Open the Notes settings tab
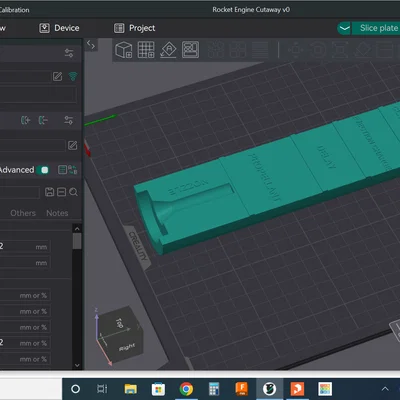Viewport: 400px width, 400px height. pos(57,213)
